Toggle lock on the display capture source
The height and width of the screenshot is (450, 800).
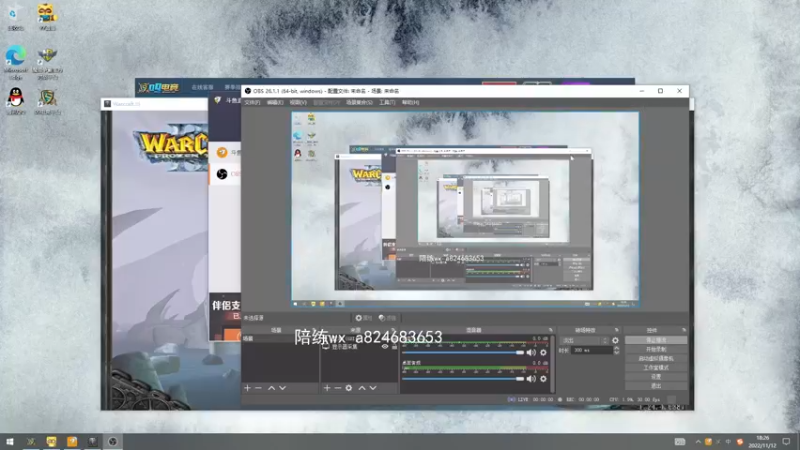click(394, 347)
